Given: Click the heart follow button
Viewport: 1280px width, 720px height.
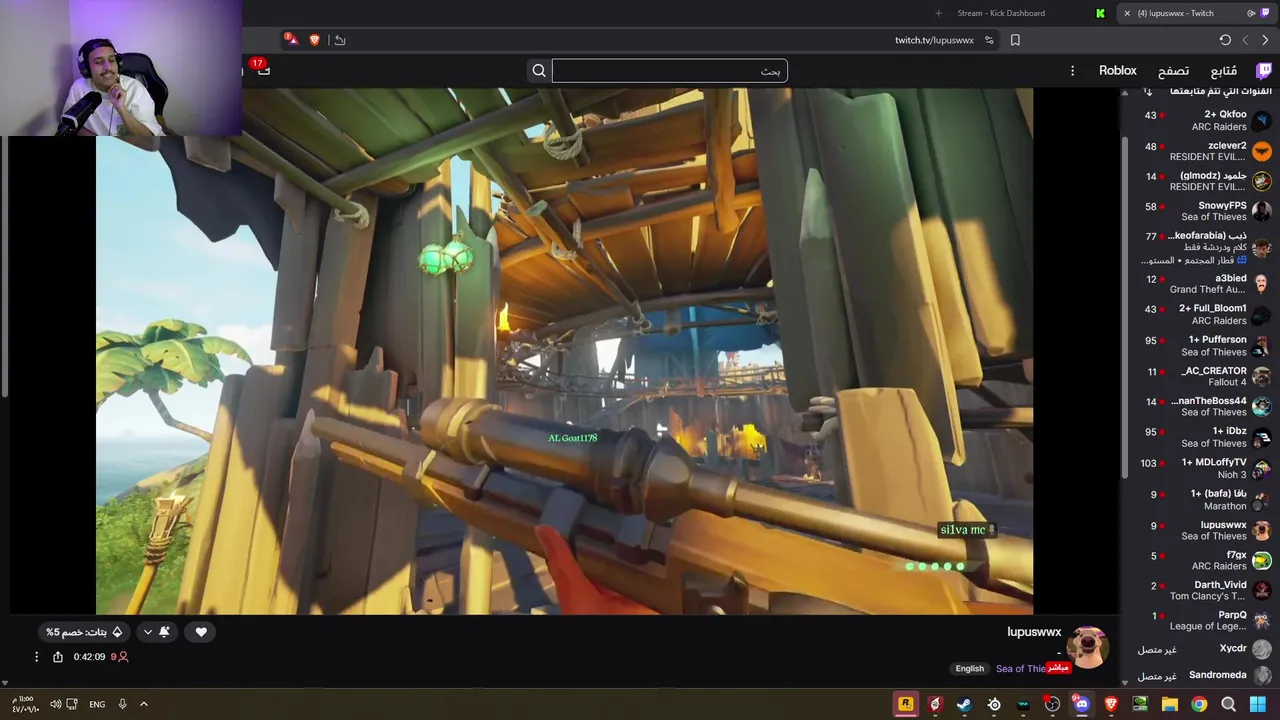Looking at the screenshot, I should click(x=201, y=632).
